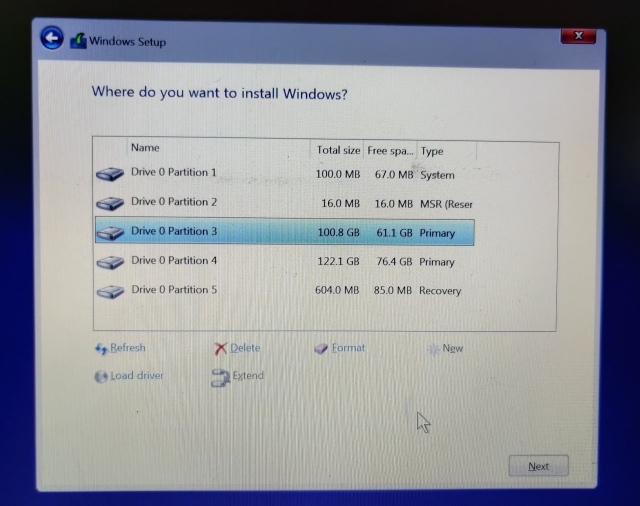
Task: Click the 76.4 GB free space cell
Action: 394,262
